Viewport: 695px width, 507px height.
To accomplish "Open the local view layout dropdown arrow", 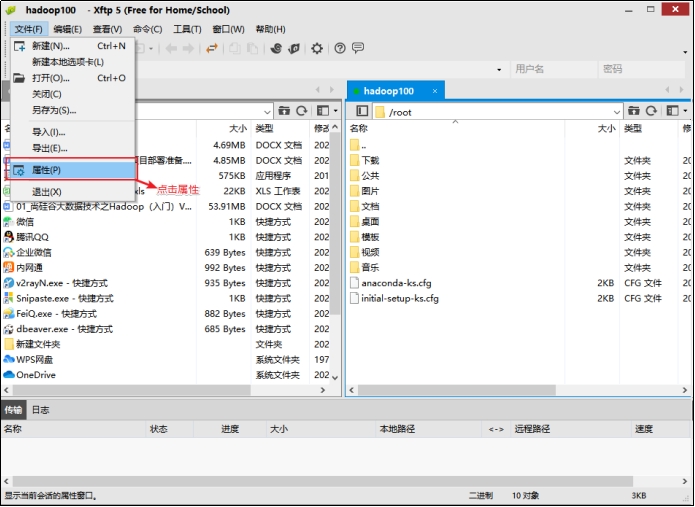I will 336,111.
